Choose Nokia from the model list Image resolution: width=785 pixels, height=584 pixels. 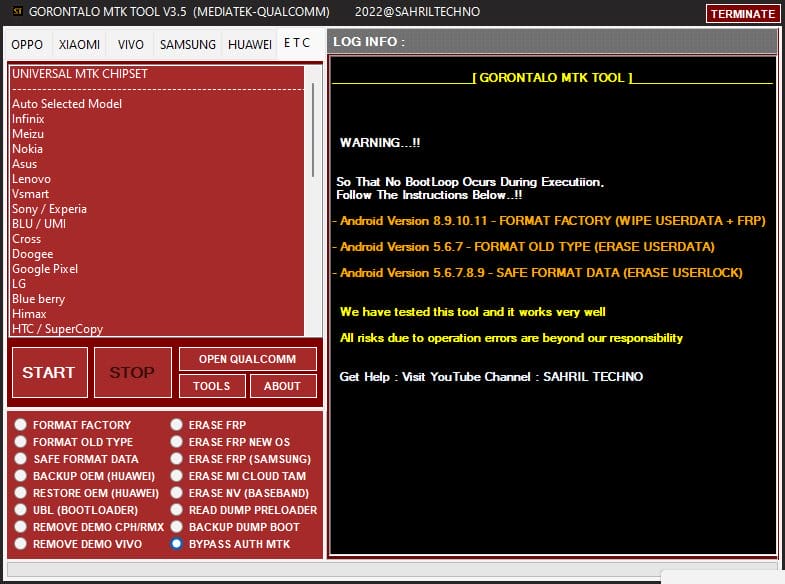pos(157,149)
